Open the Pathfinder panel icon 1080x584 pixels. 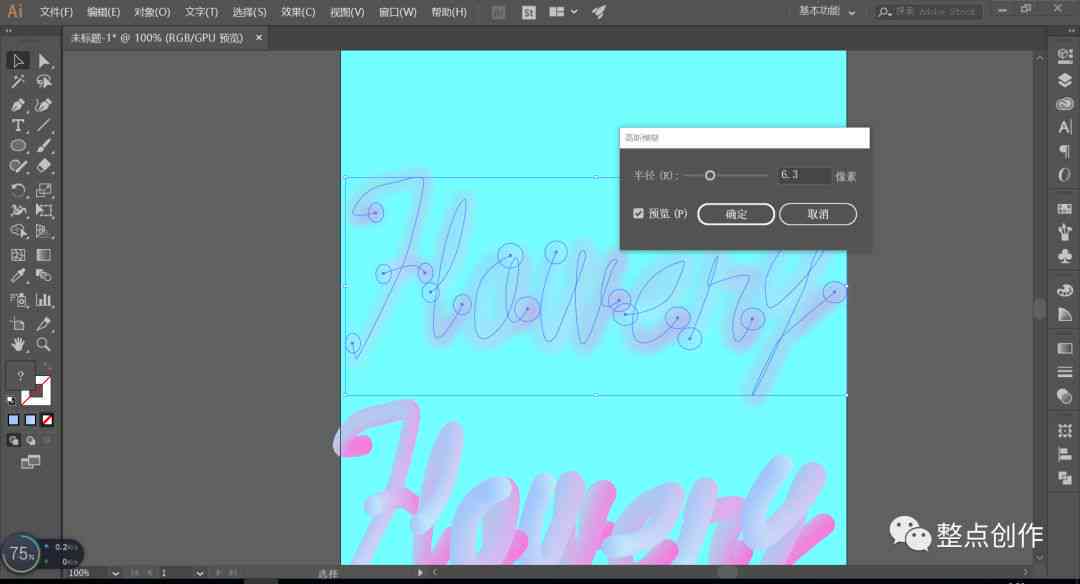pyautogui.click(x=1065, y=478)
